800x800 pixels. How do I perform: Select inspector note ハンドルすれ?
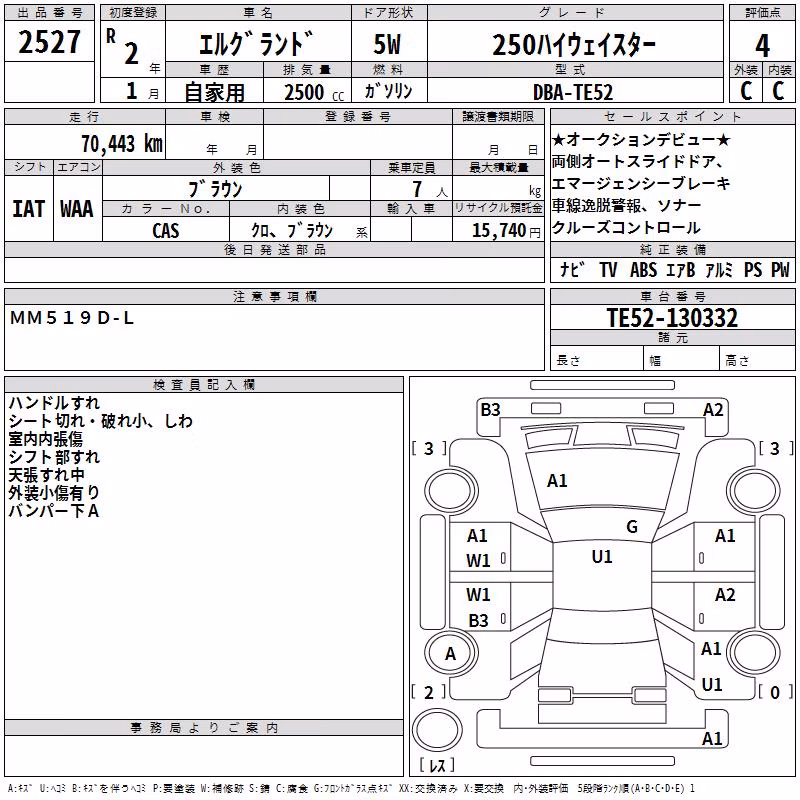54,403
